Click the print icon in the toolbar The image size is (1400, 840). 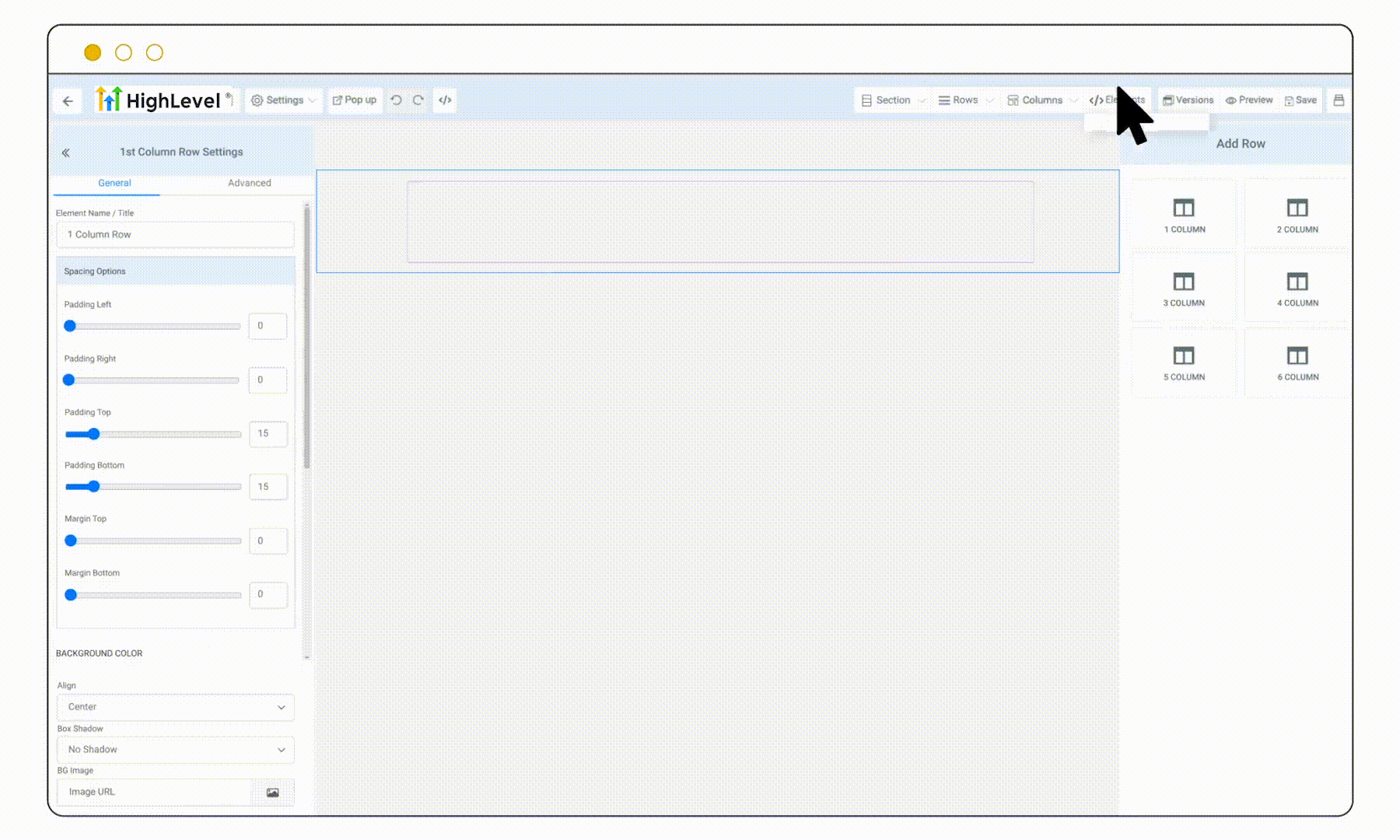click(x=1338, y=100)
